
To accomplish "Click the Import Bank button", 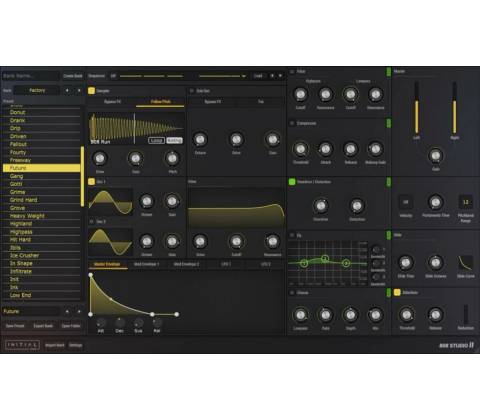I will click(55, 345).
